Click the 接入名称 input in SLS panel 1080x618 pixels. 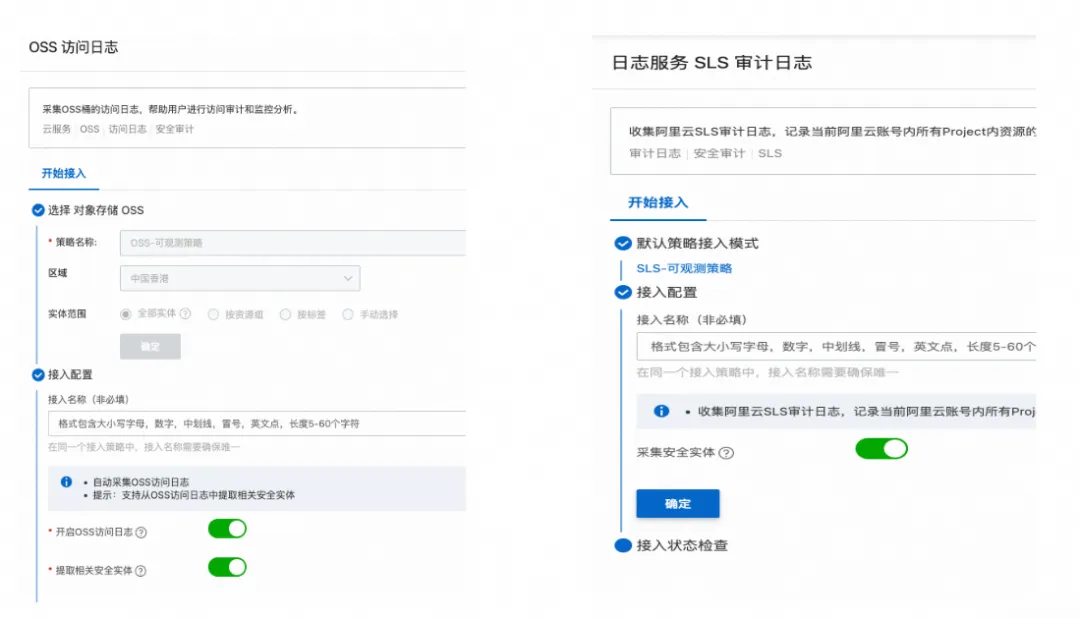tap(836, 347)
